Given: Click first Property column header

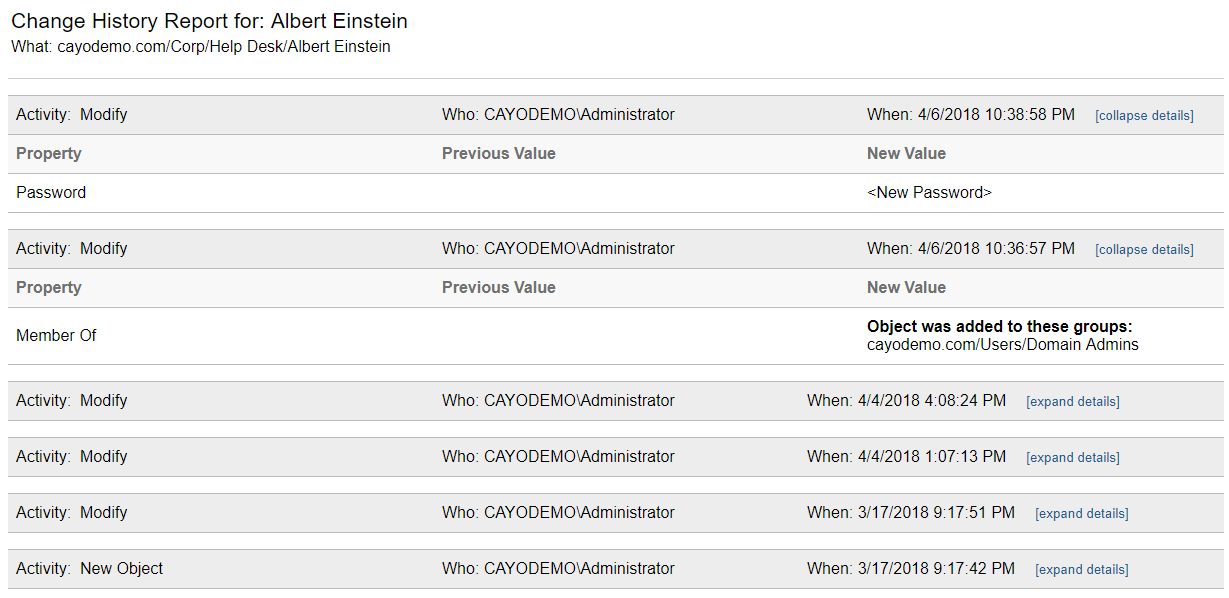Looking at the screenshot, I should pyautogui.click(x=49, y=154).
